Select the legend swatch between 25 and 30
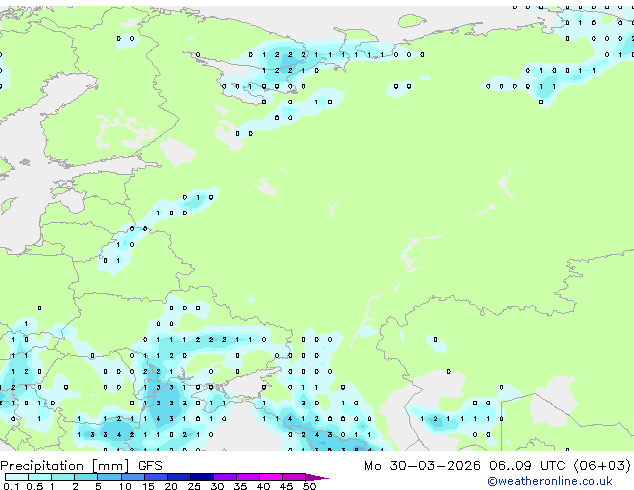Image resolution: width=634 pixels, height=490 pixels. [201, 477]
